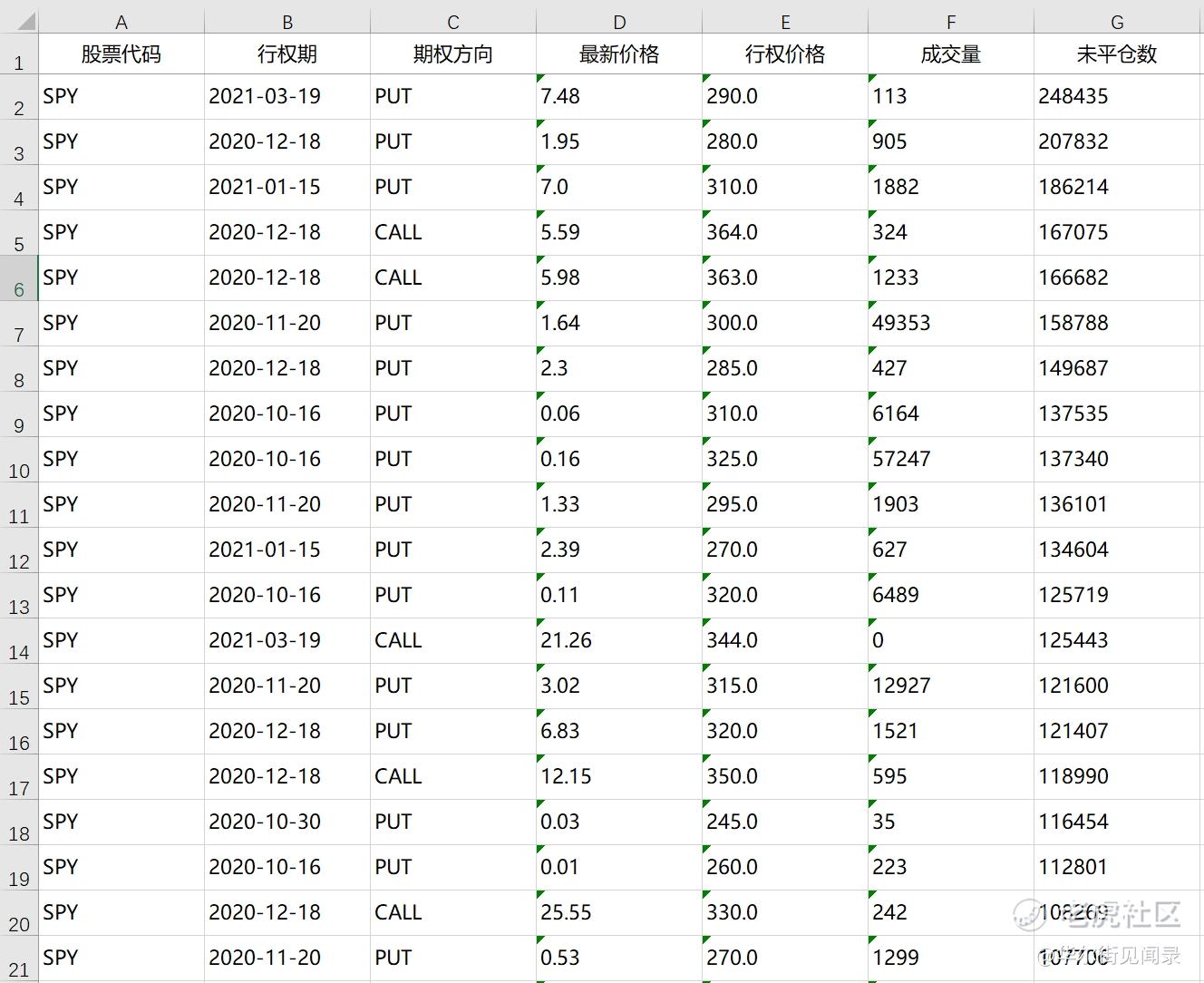
Task: Select cell with open interest 166682
Action: coord(1117,278)
